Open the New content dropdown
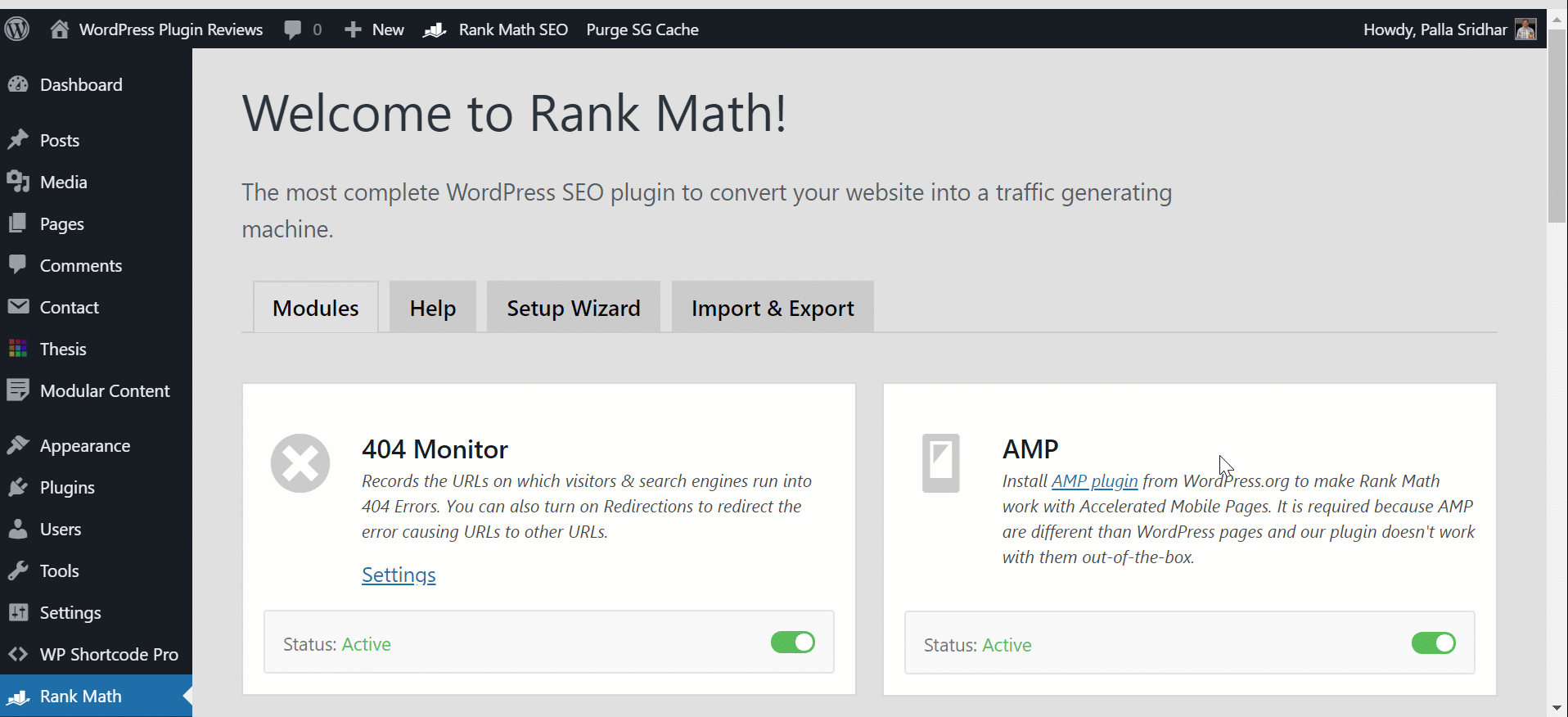 point(375,29)
